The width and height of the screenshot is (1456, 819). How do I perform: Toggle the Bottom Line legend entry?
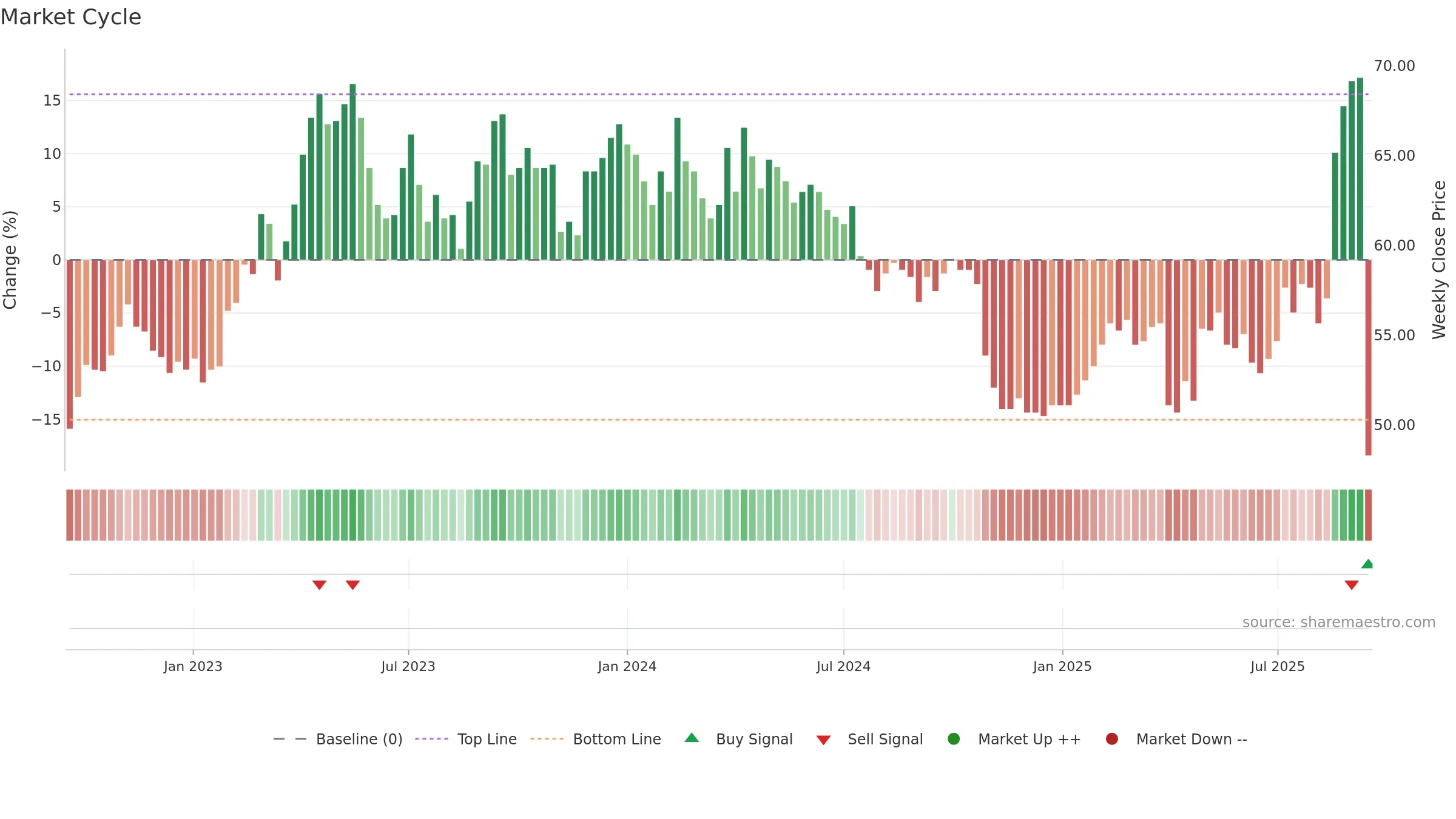click(x=595, y=739)
